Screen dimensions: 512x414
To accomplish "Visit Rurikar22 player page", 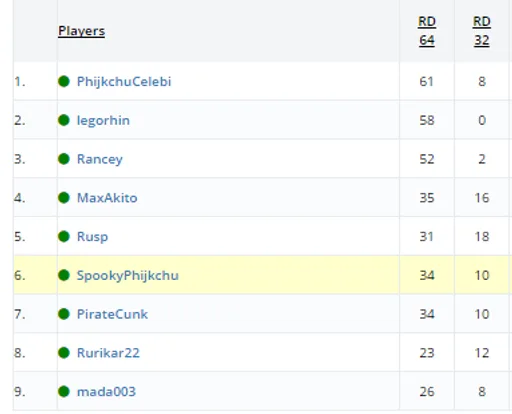I will (108, 353).
